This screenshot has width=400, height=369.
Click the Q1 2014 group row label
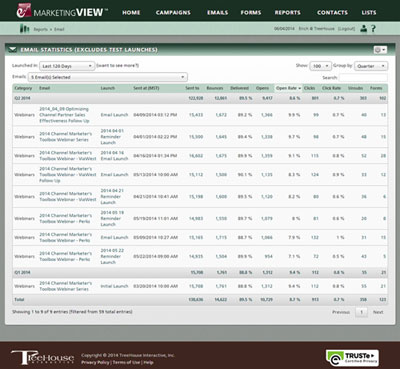coord(22,273)
